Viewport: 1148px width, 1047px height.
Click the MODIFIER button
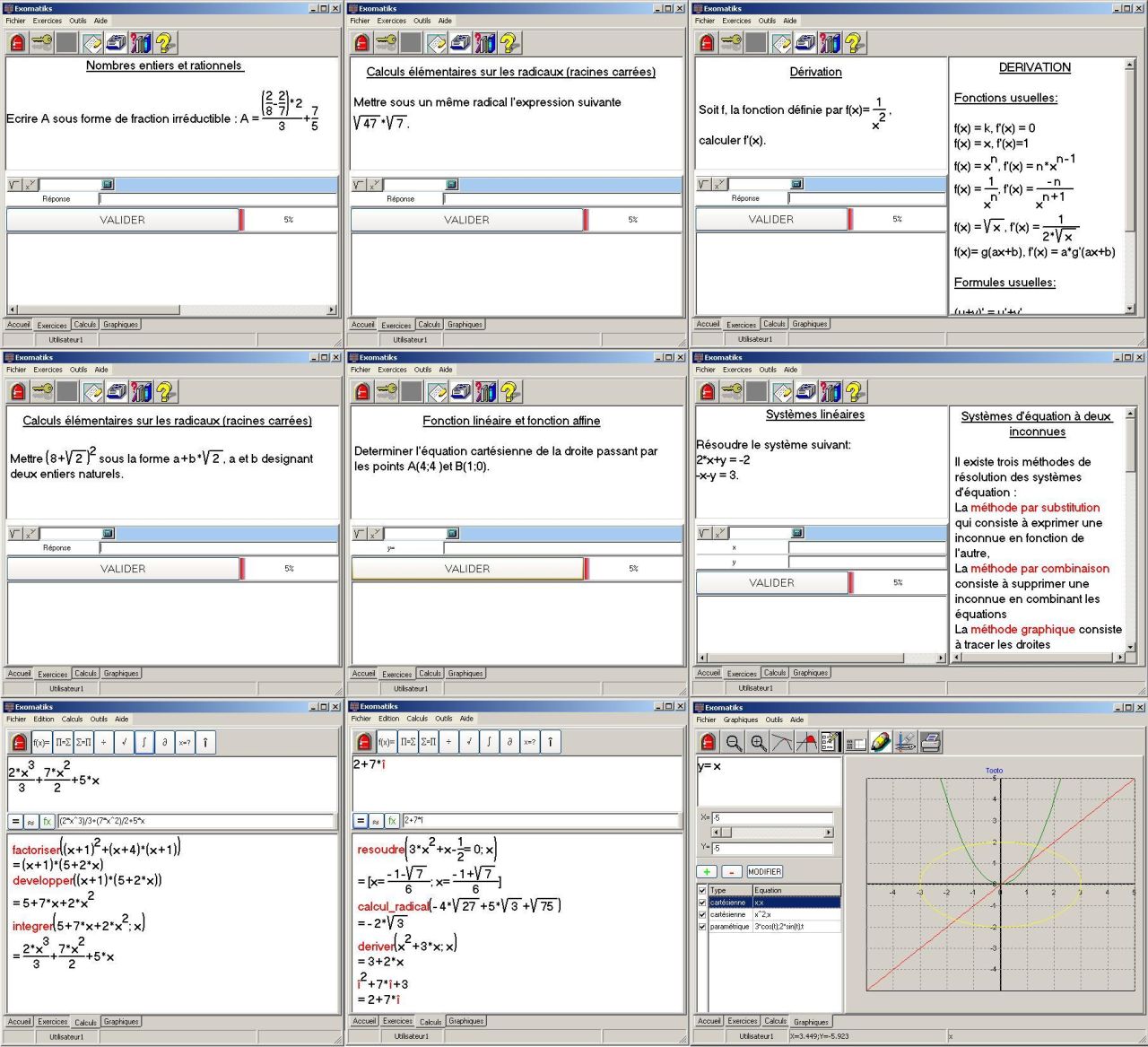[764, 871]
